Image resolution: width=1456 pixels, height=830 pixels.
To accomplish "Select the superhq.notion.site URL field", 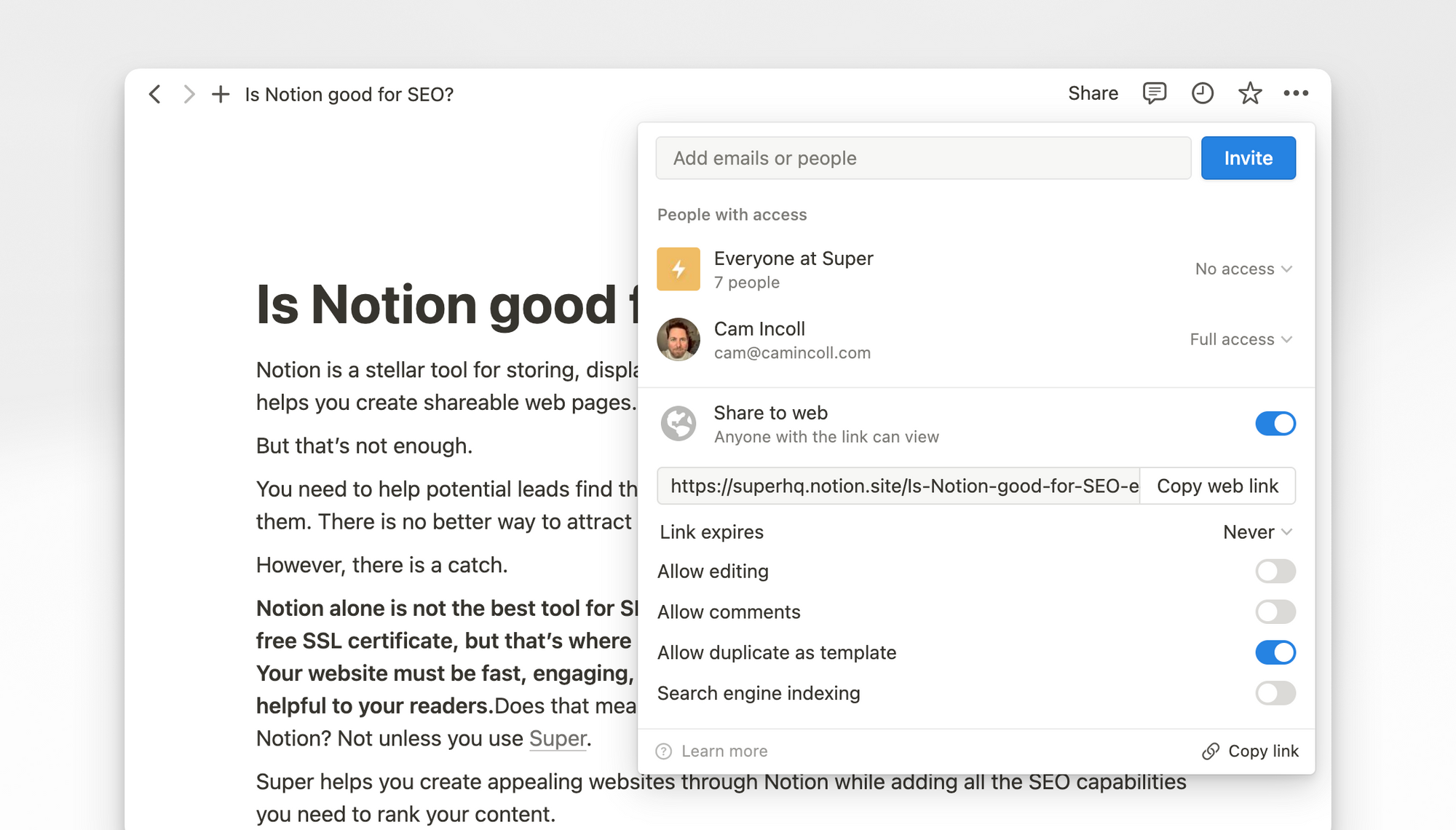I will (x=898, y=486).
